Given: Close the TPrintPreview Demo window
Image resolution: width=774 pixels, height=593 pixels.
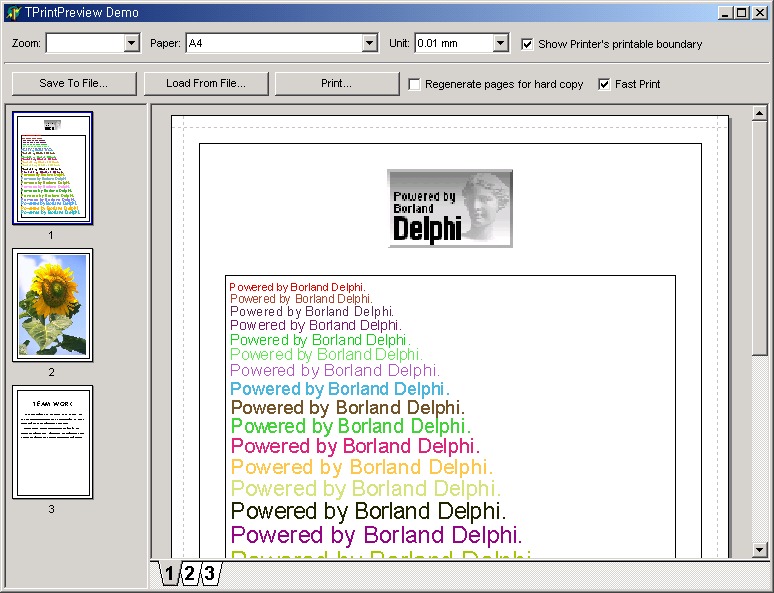Looking at the screenshot, I should click(x=760, y=13).
